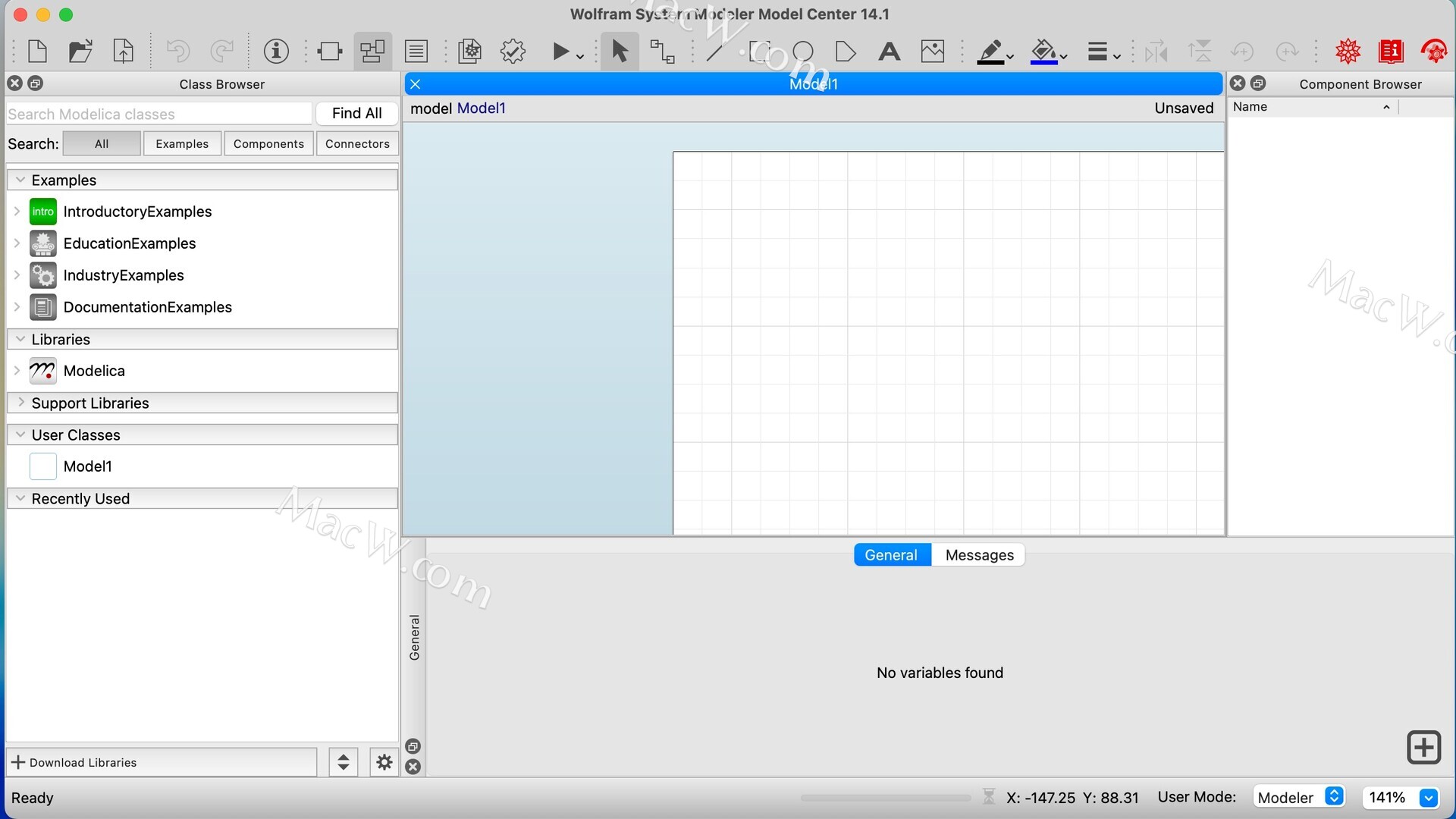1456x819 pixels.
Task: Open the class info icon
Action: click(x=276, y=52)
